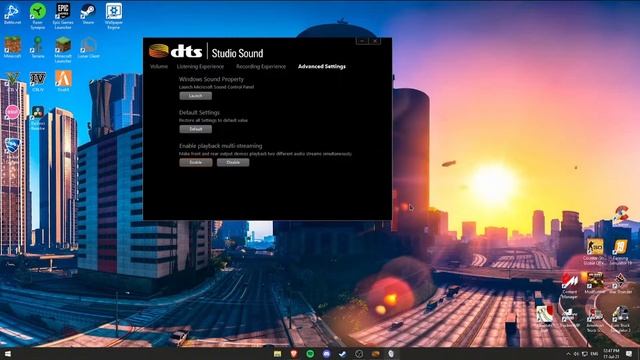
Task: Open the Razer Synapse desktop shortcut
Action: tap(38, 16)
